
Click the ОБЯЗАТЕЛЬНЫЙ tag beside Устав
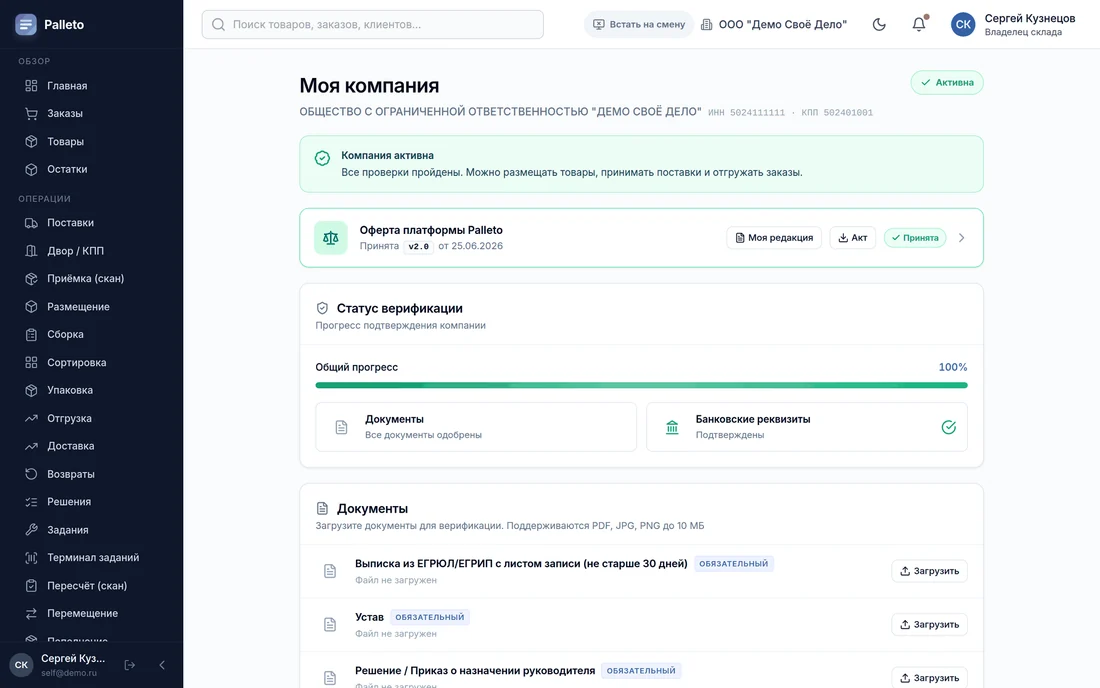point(429,617)
